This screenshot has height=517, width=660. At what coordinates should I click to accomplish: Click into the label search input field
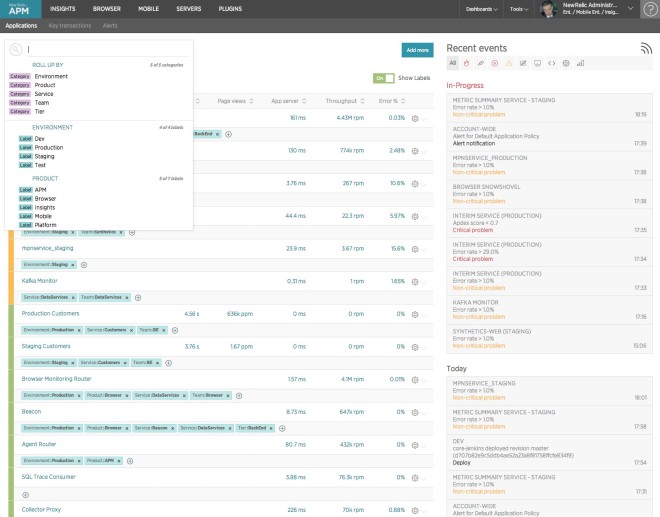click(x=107, y=50)
